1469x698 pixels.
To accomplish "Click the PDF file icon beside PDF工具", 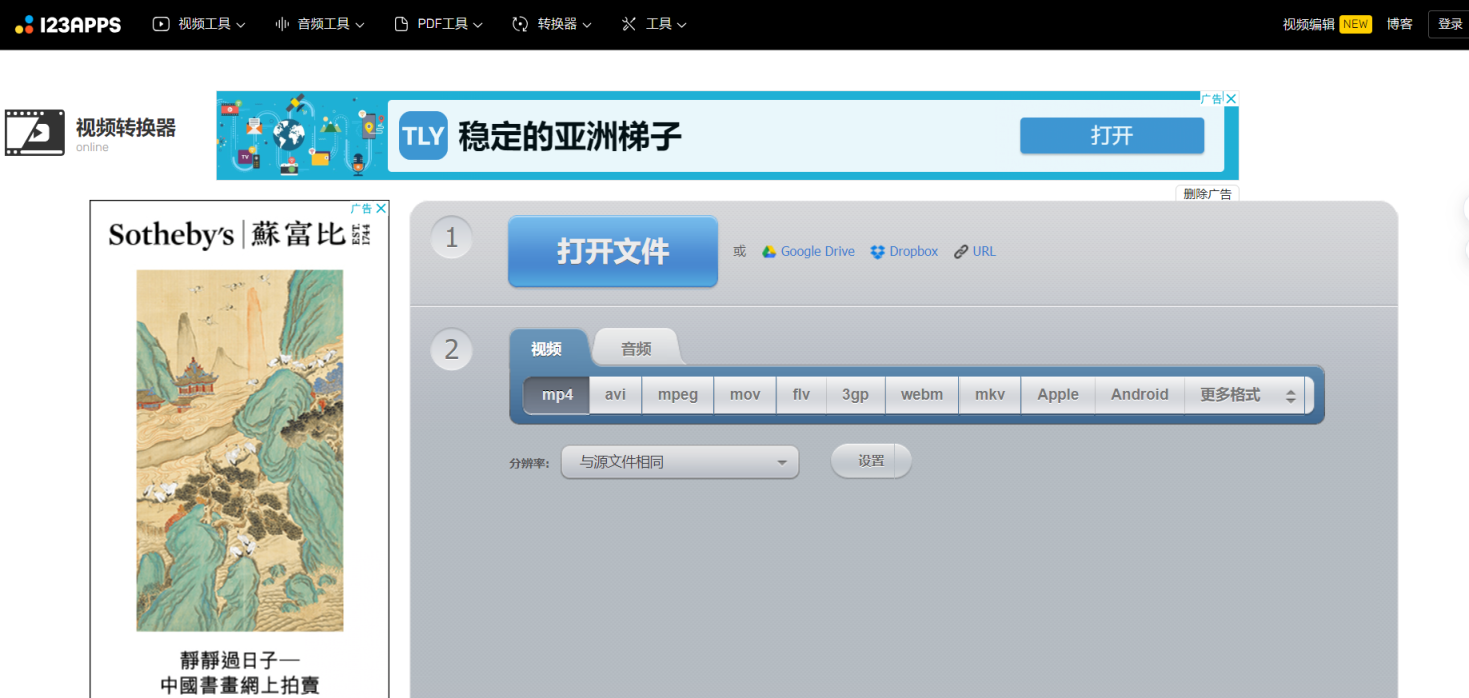I will (x=400, y=24).
